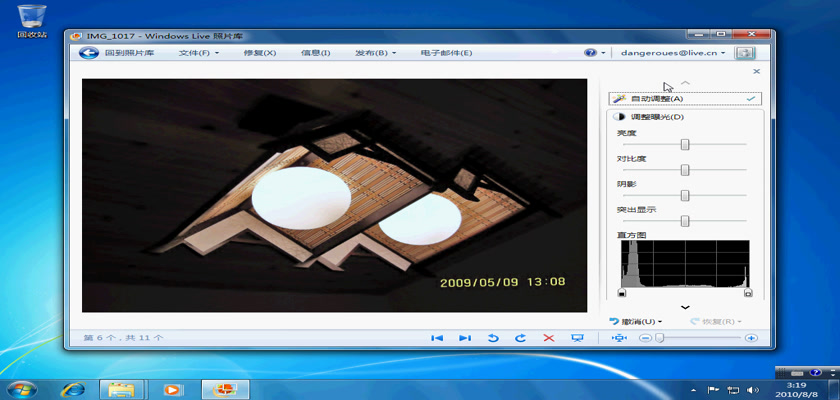Image resolution: width=840 pixels, height=400 pixels.
Task: Delete the photo with the red X
Action: click(x=548, y=338)
